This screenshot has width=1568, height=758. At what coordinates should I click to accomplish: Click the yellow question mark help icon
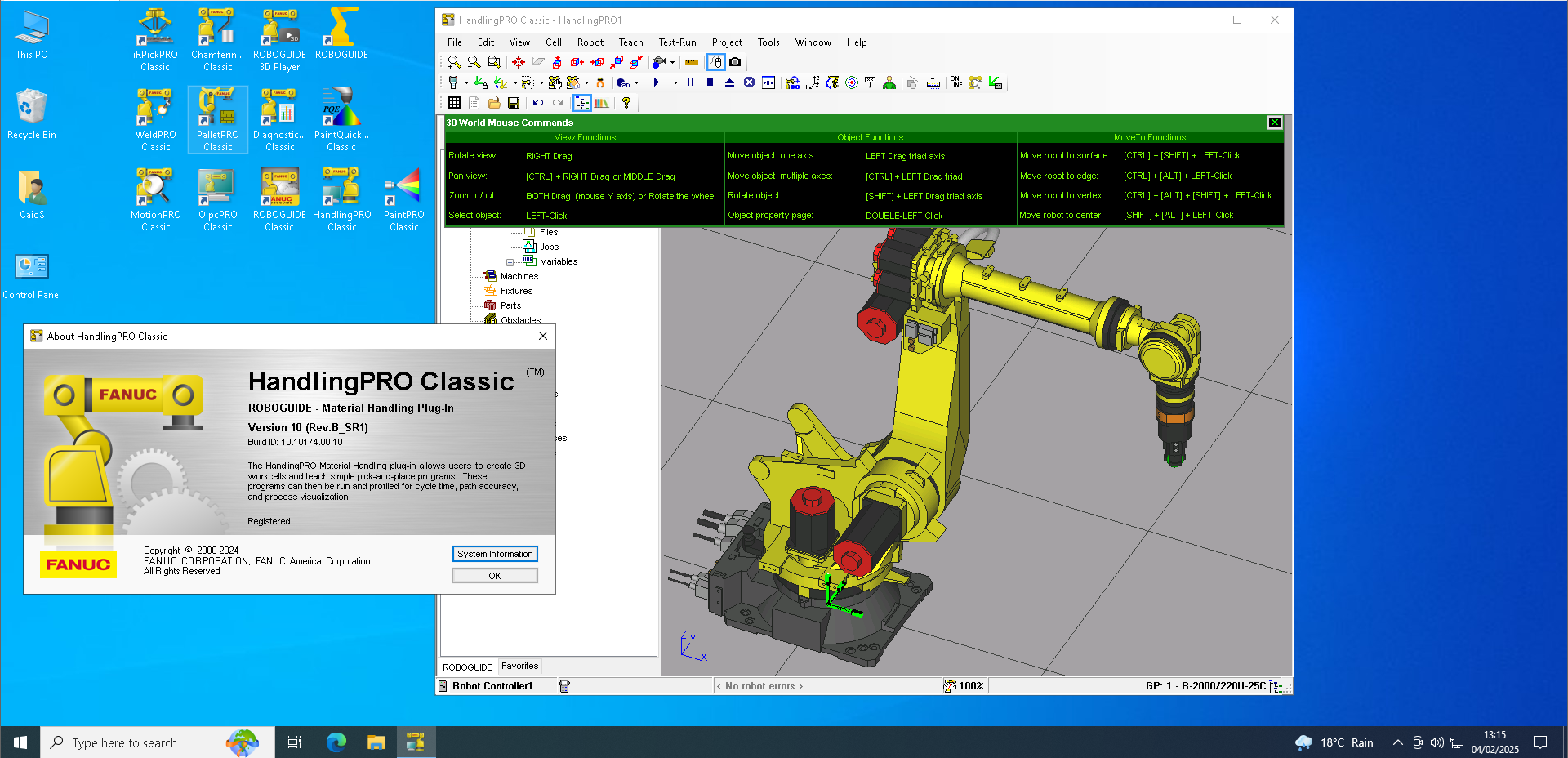pyautogui.click(x=626, y=103)
